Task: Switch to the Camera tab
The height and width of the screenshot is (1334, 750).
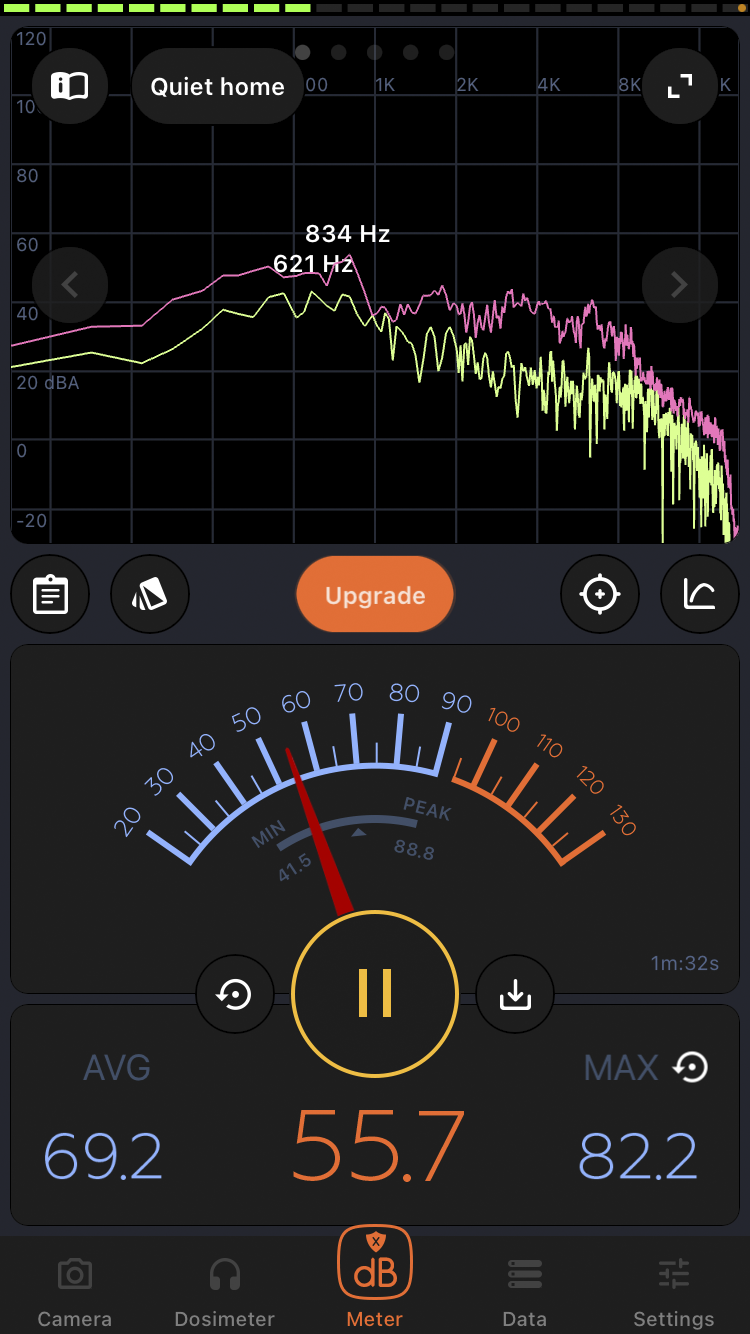Action: coord(75,1290)
